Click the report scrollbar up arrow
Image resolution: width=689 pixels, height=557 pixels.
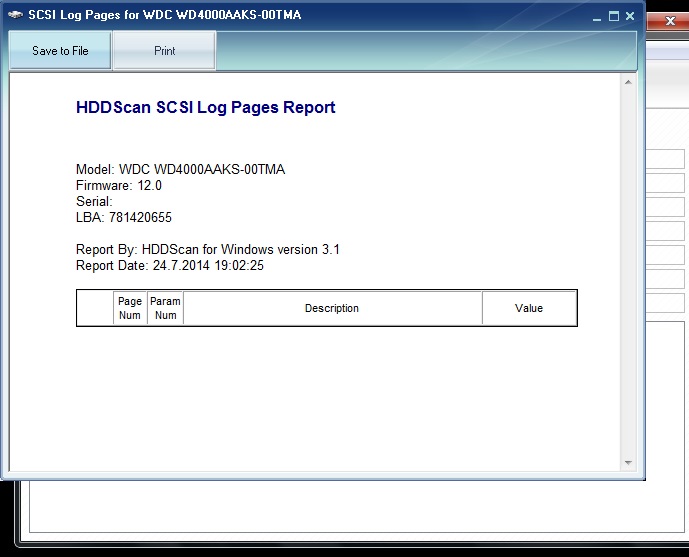tap(628, 82)
